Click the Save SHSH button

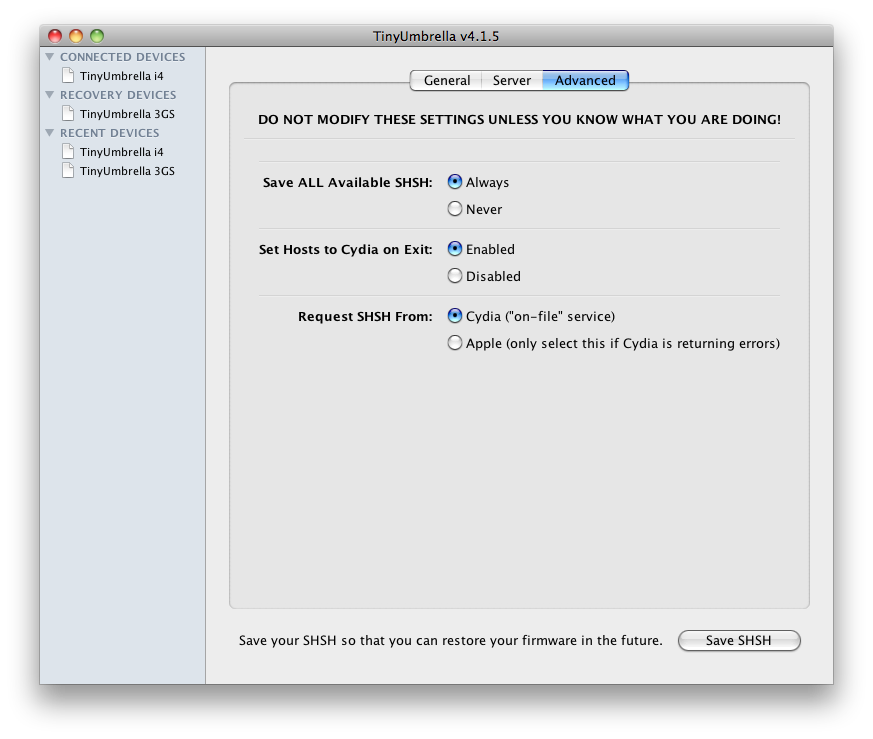[x=739, y=640]
